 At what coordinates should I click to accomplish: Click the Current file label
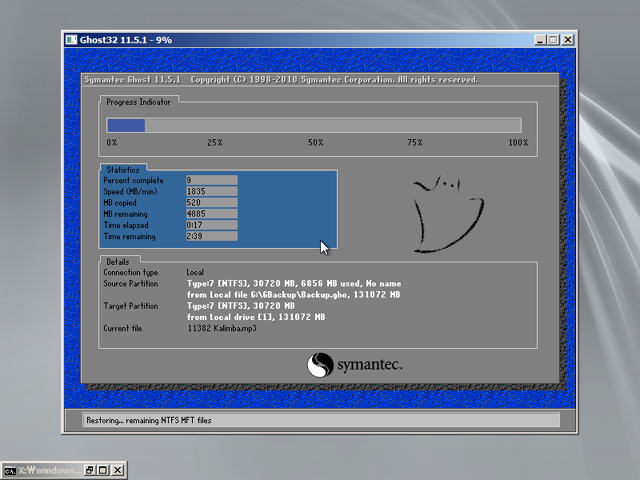[x=122, y=329]
